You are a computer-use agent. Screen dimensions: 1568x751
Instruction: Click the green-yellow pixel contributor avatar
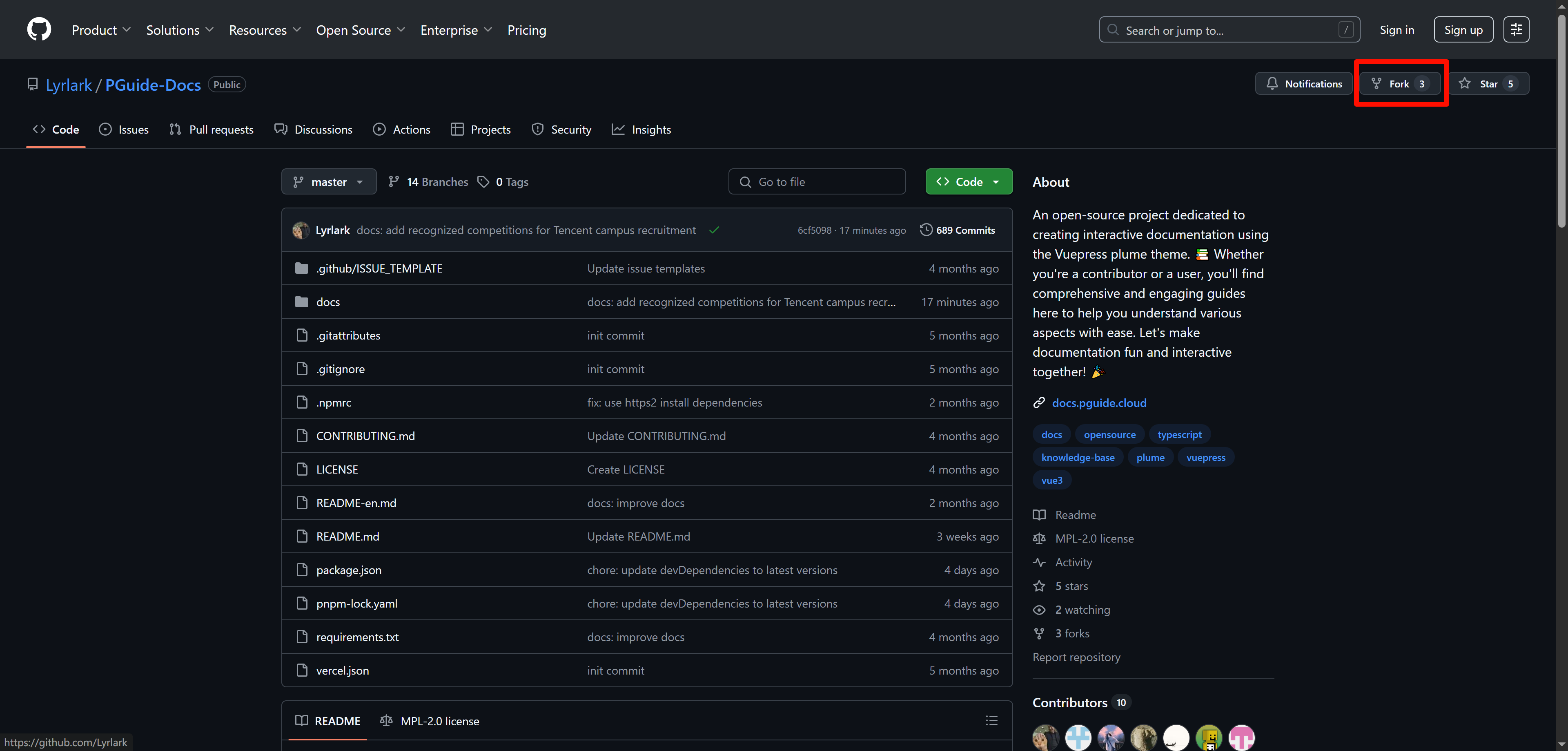[1209, 738]
